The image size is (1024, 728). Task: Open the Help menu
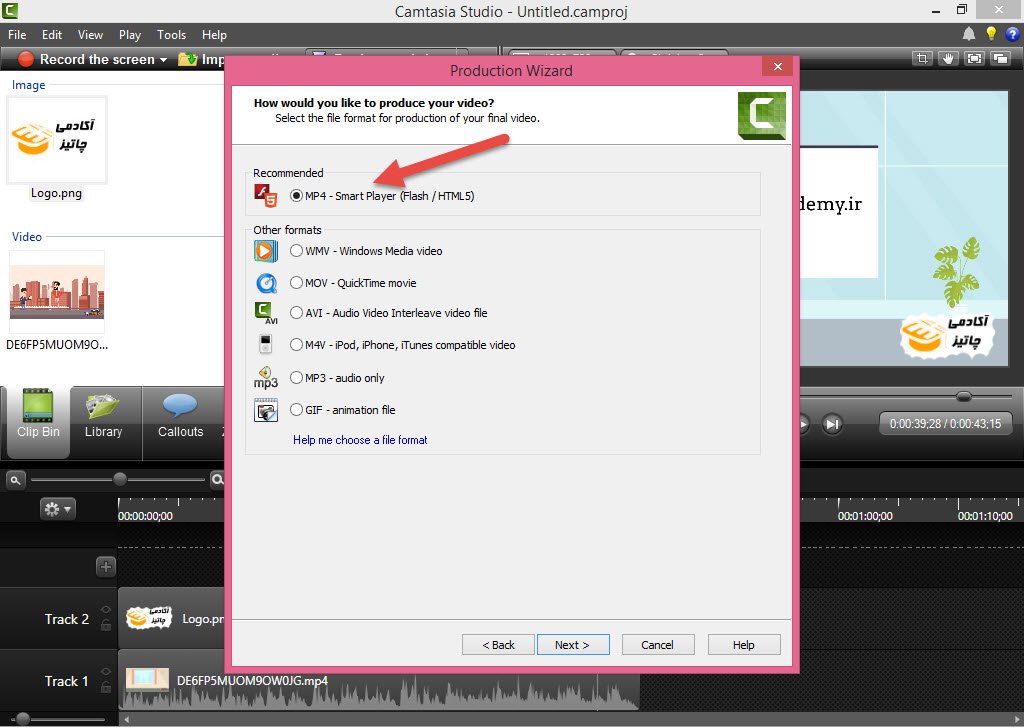214,35
